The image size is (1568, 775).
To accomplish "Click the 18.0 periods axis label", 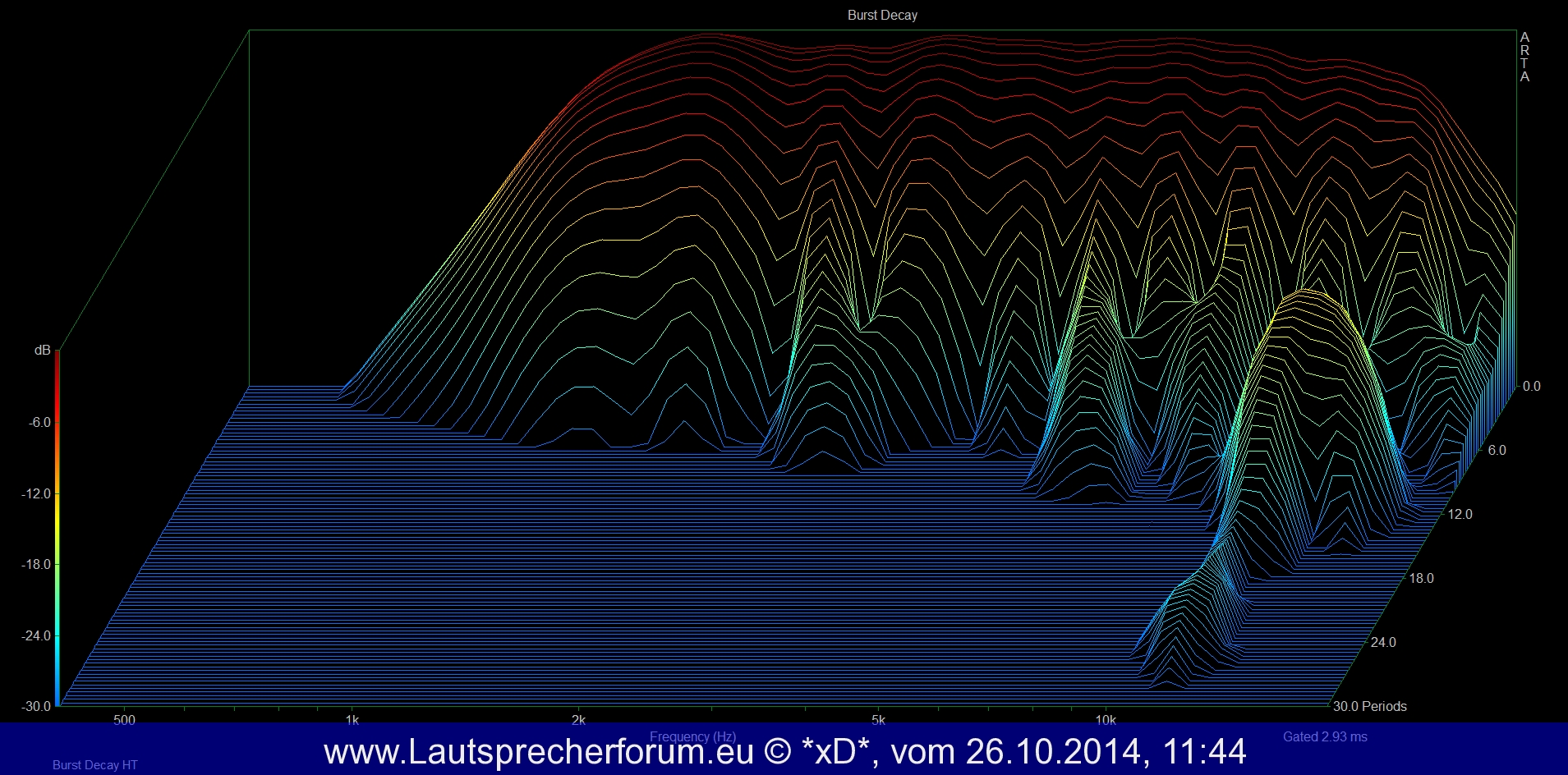I will coord(1421,578).
